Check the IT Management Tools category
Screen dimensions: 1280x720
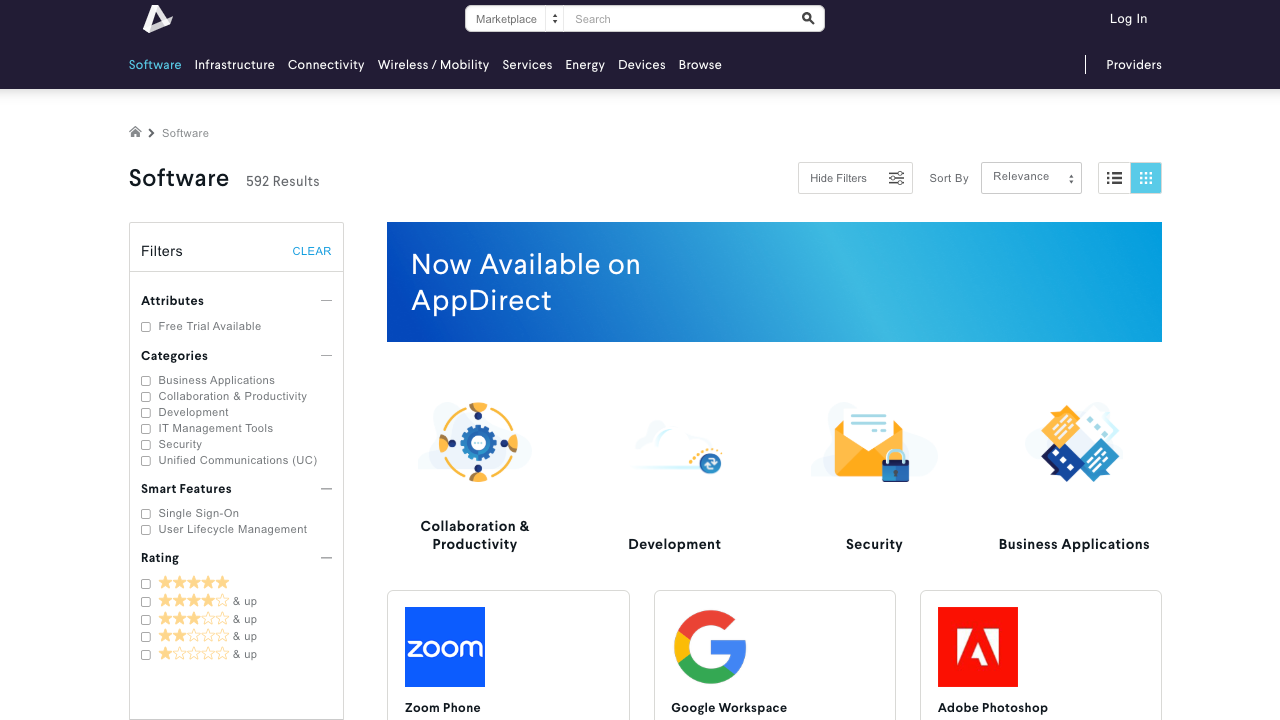(x=146, y=429)
